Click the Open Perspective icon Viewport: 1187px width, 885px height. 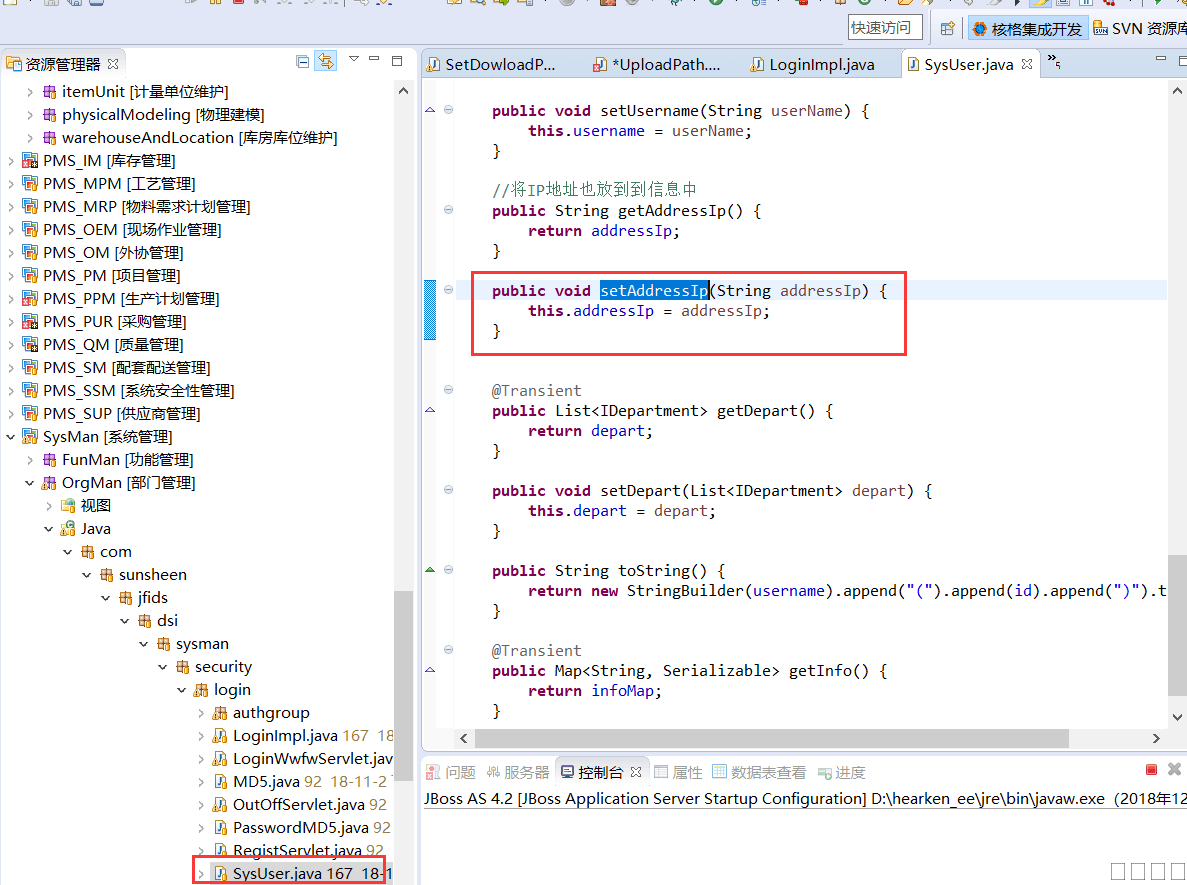pos(948,28)
